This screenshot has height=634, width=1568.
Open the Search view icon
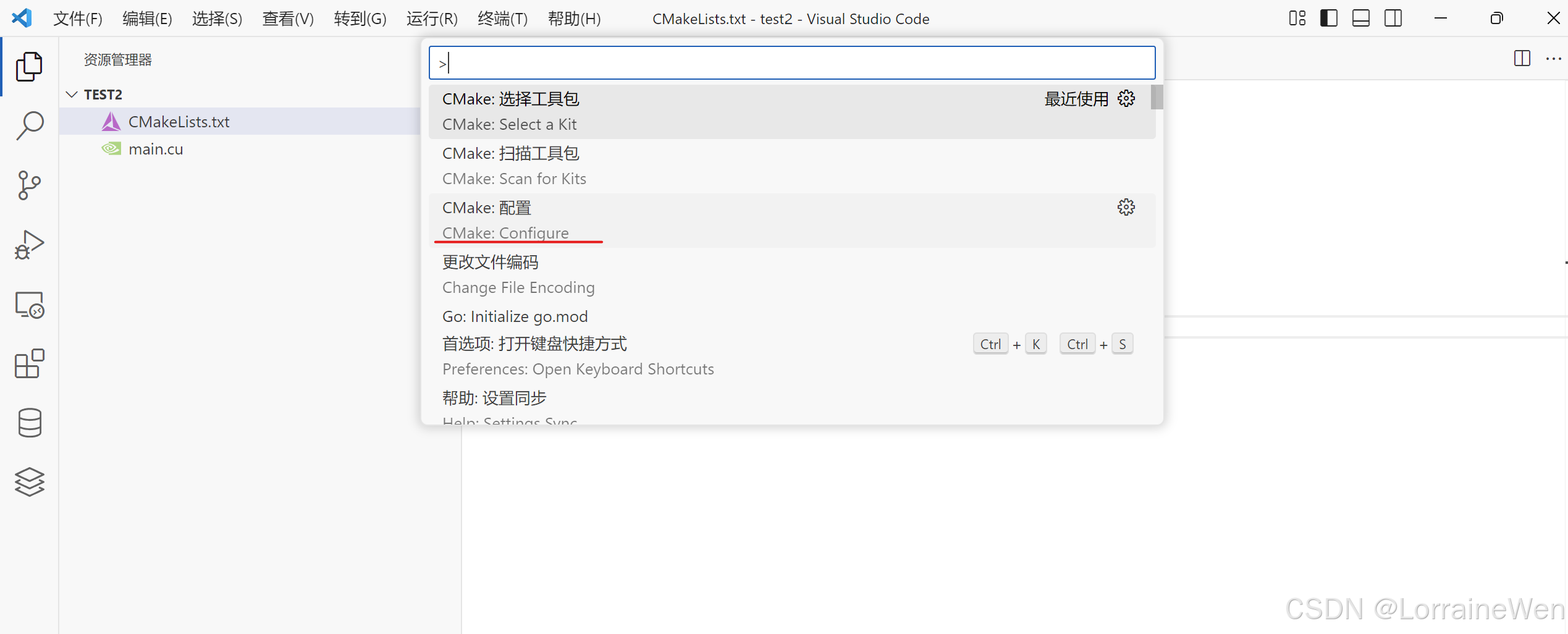tap(29, 125)
